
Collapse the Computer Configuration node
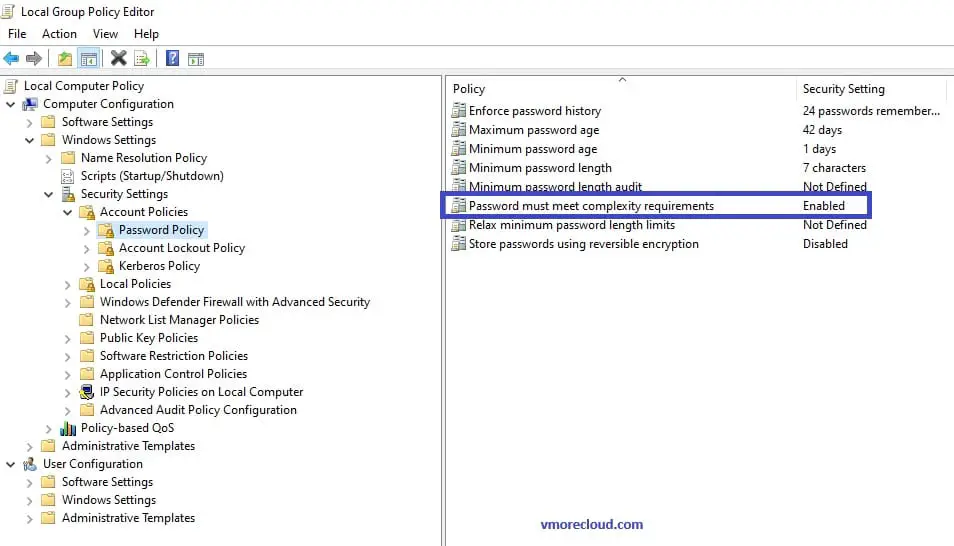tap(10, 105)
